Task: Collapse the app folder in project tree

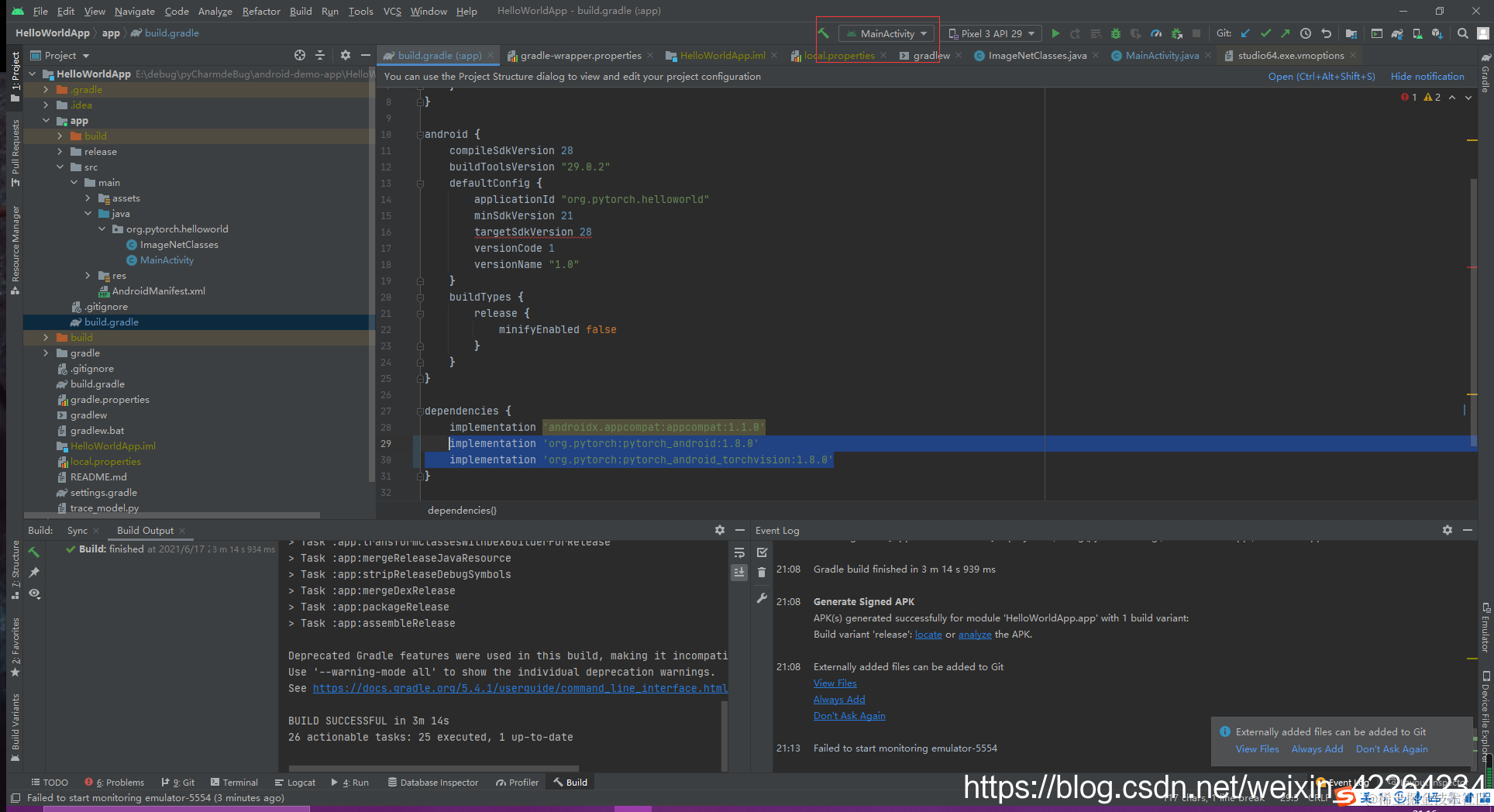Action: click(46, 121)
